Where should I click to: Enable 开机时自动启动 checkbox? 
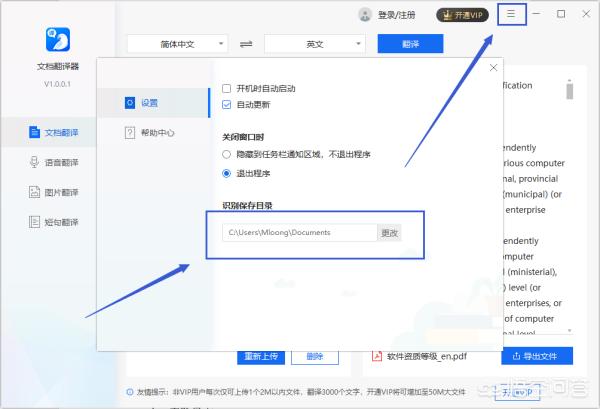coord(227,89)
